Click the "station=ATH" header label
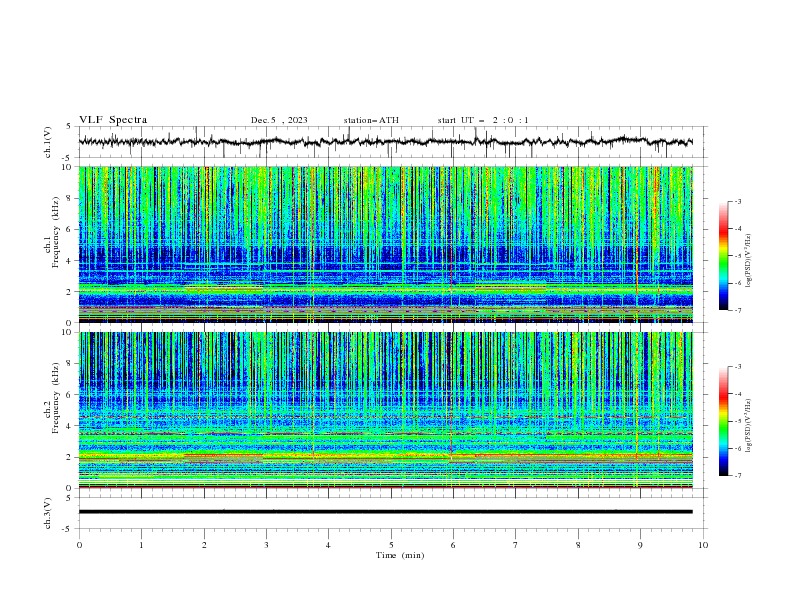 tap(371, 120)
